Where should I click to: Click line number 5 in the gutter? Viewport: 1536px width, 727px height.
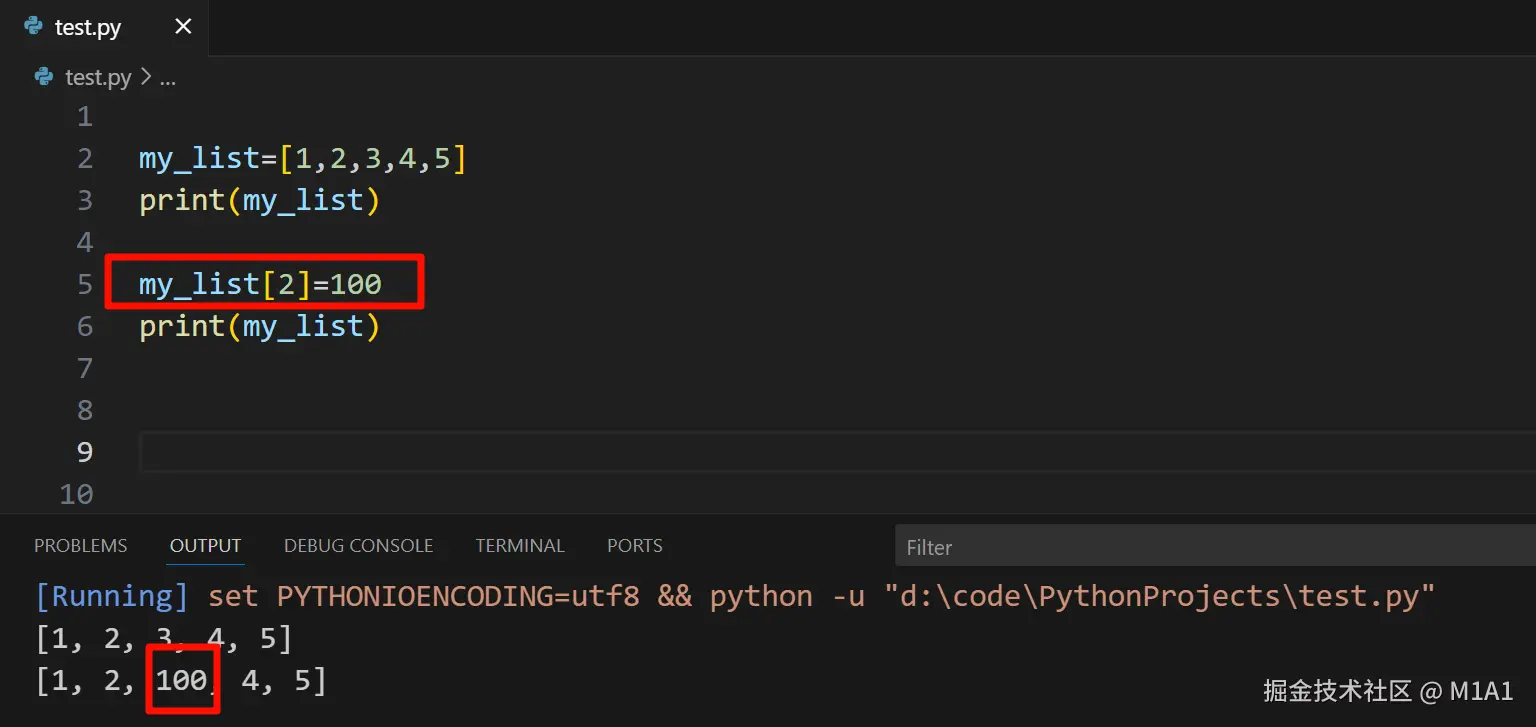tap(84, 285)
